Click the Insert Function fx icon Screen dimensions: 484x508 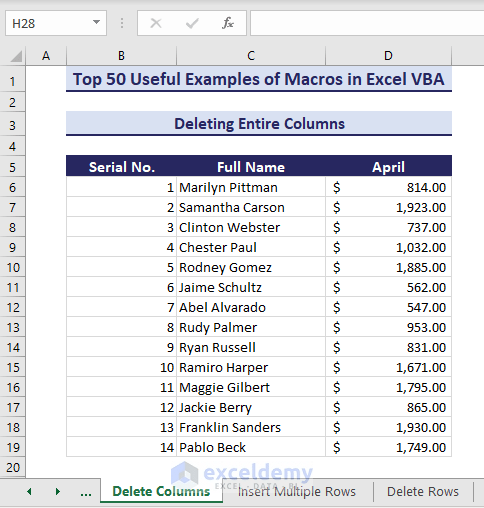228,23
